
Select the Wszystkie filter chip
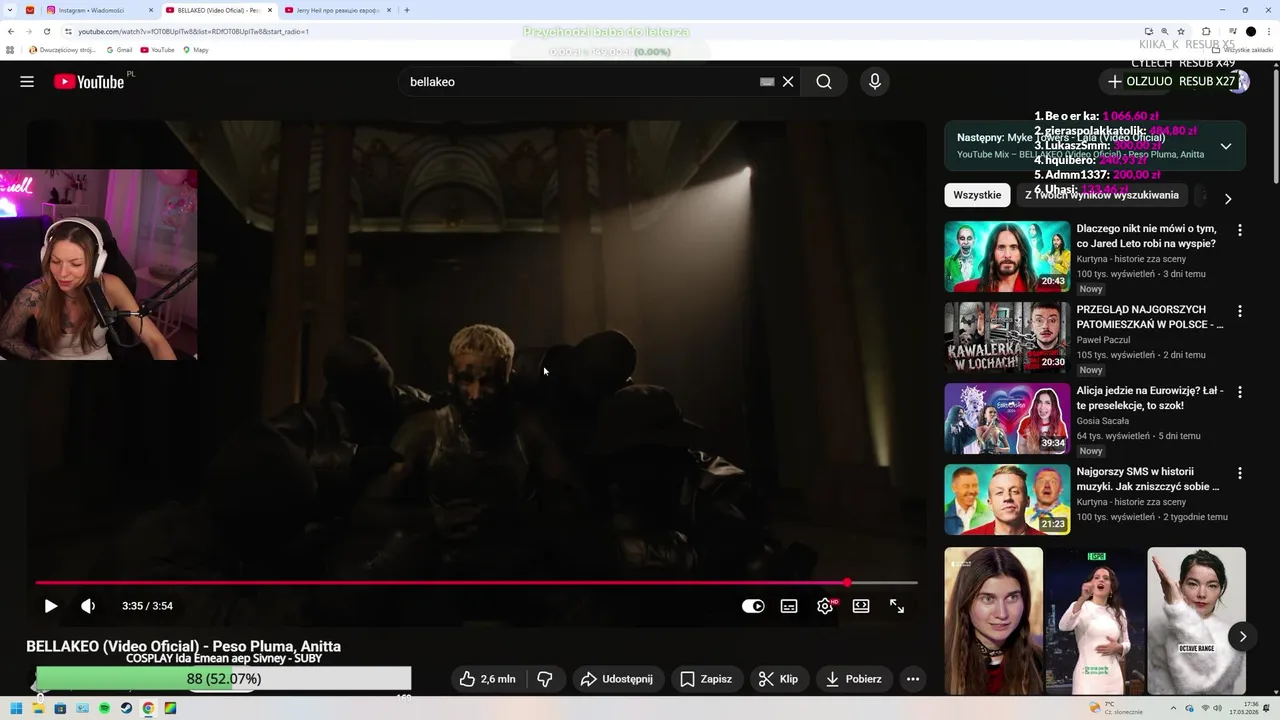(x=977, y=195)
